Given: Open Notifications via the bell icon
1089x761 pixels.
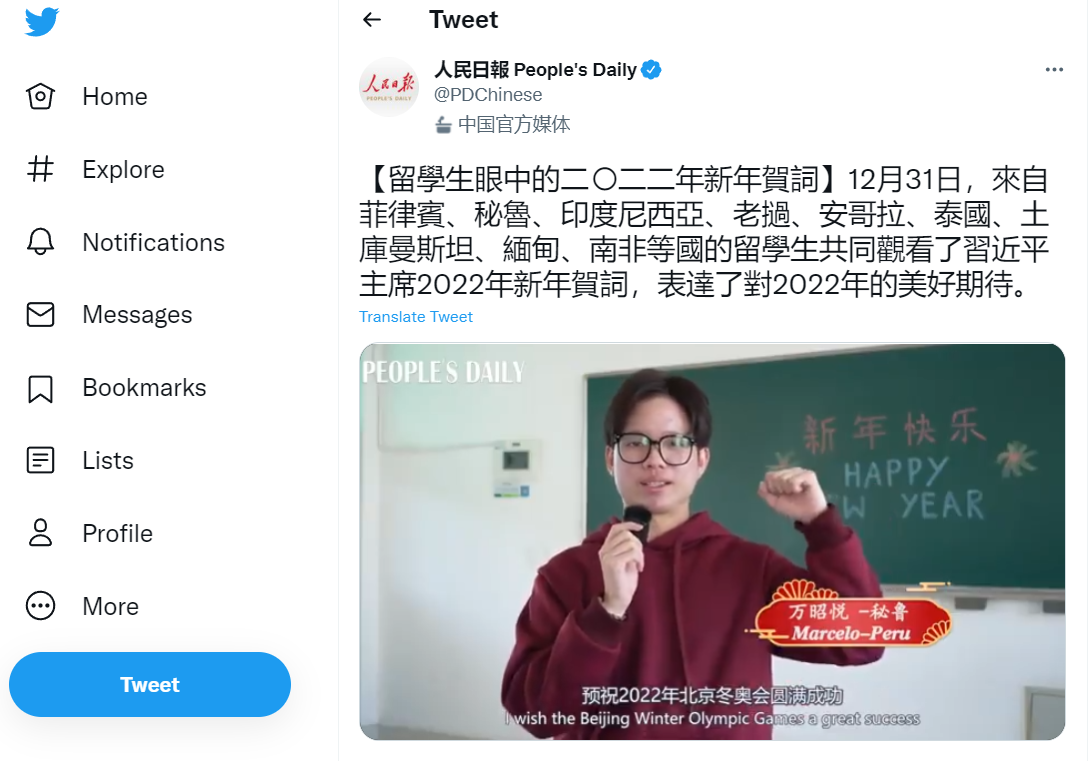Looking at the screenshot, I should click(40, 242).
